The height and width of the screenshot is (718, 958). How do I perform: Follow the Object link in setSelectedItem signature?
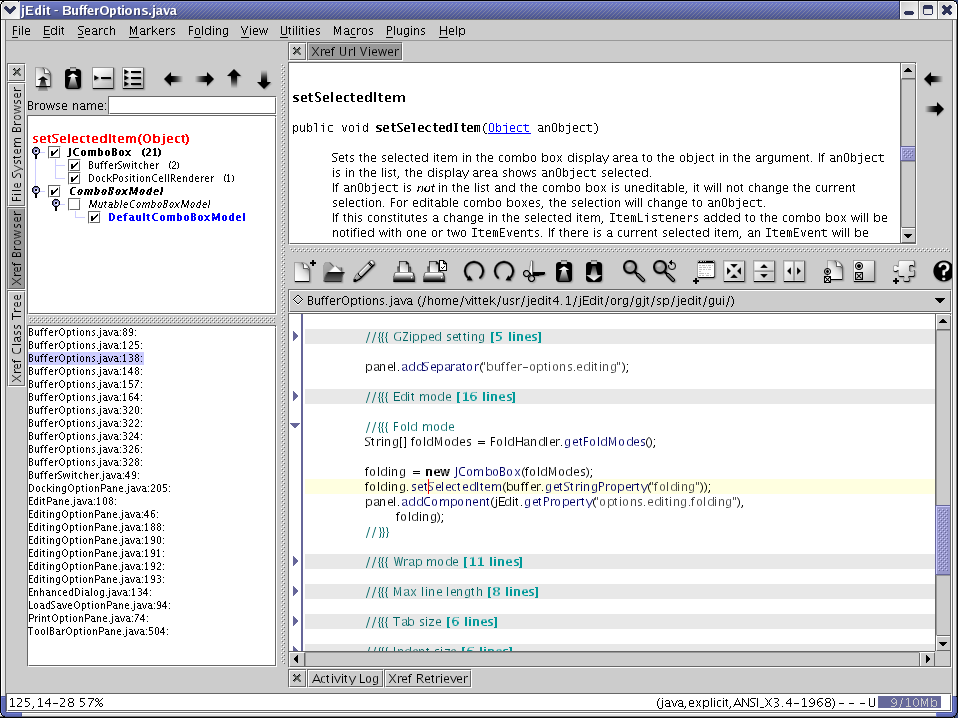pos(508,128)
